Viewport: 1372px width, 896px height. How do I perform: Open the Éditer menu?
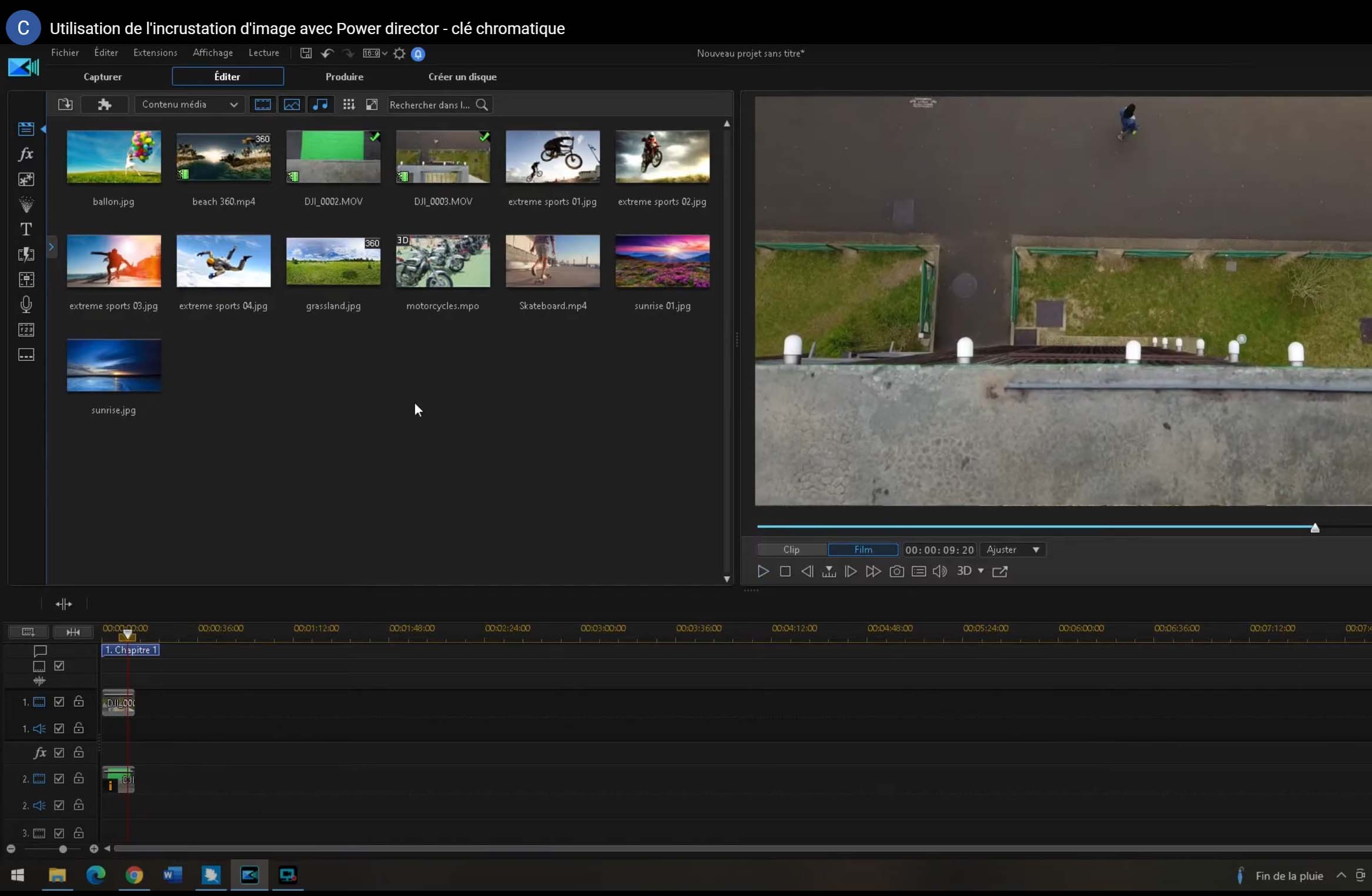click(x=106, y=53)
